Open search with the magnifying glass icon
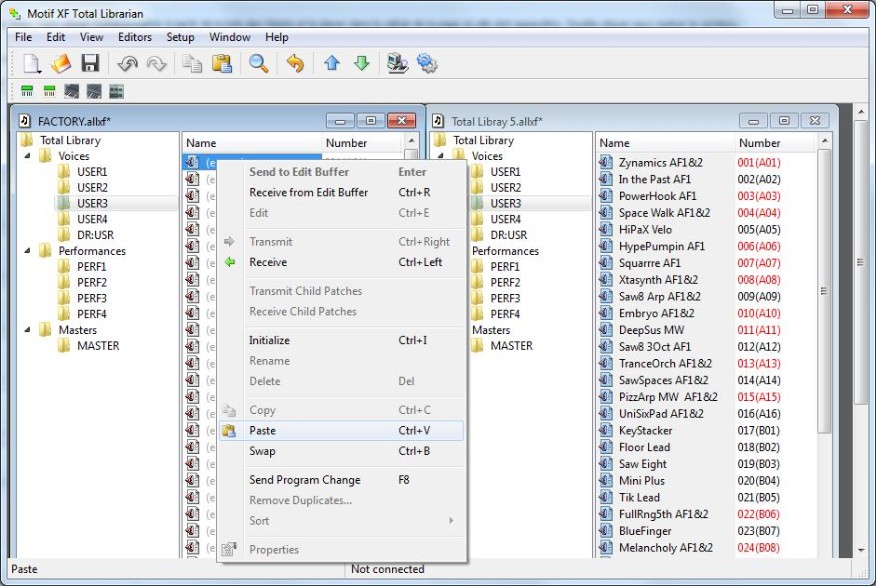 pyautogui.click(x=258, y=64)
